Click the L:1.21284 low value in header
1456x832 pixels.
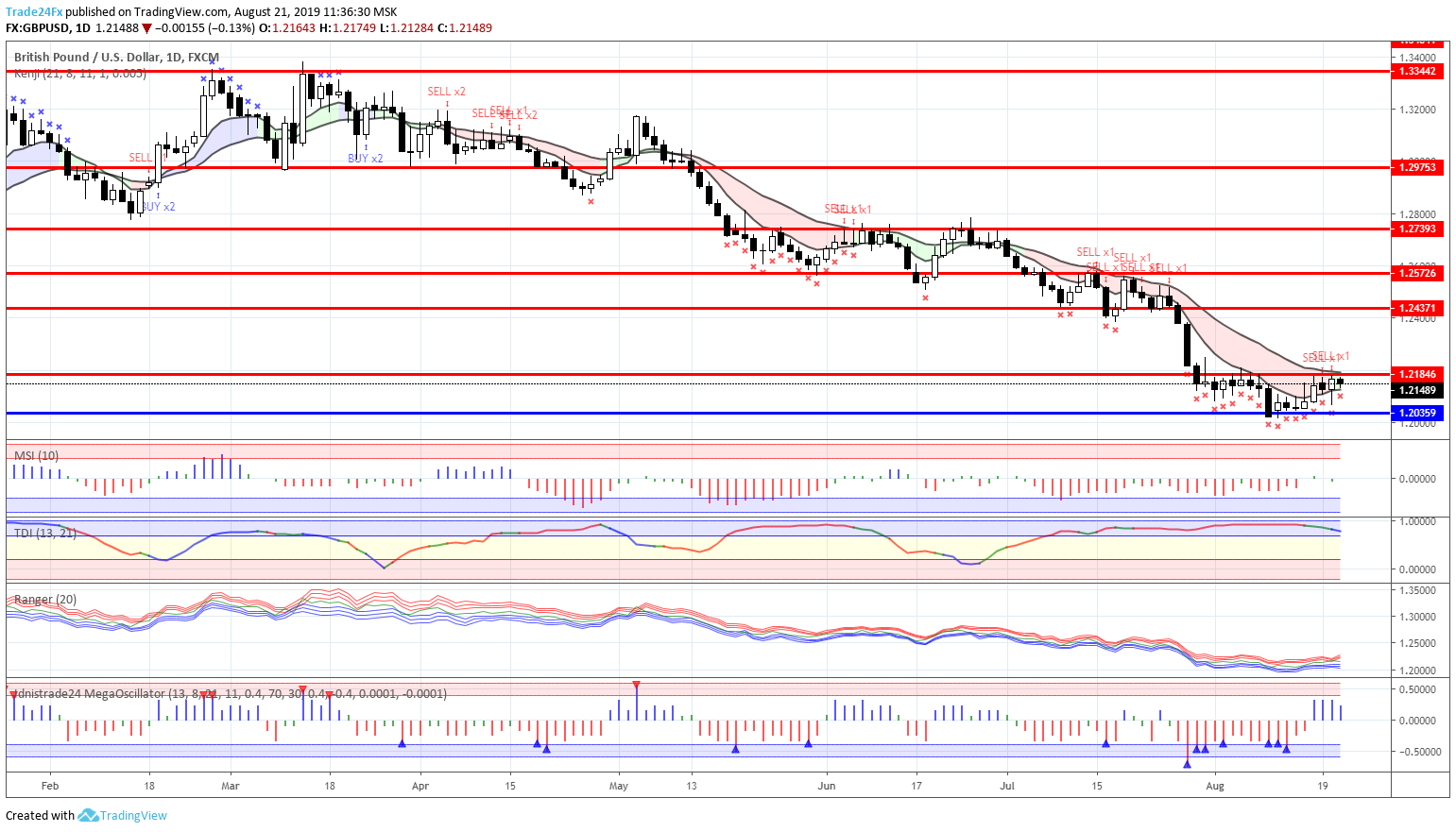pyautogui.click(x=407, y=27)
